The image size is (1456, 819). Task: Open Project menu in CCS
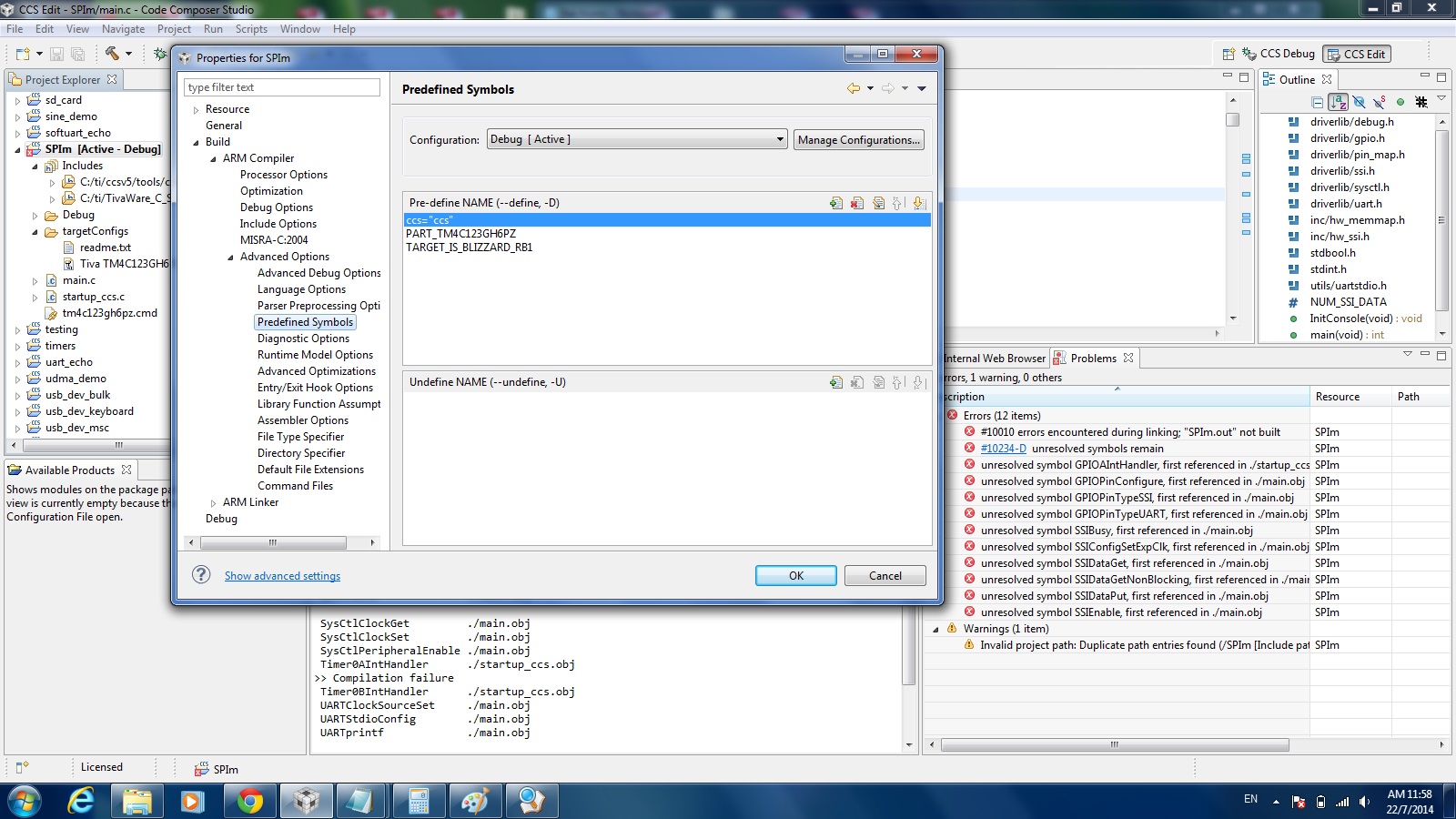(174, 29)
